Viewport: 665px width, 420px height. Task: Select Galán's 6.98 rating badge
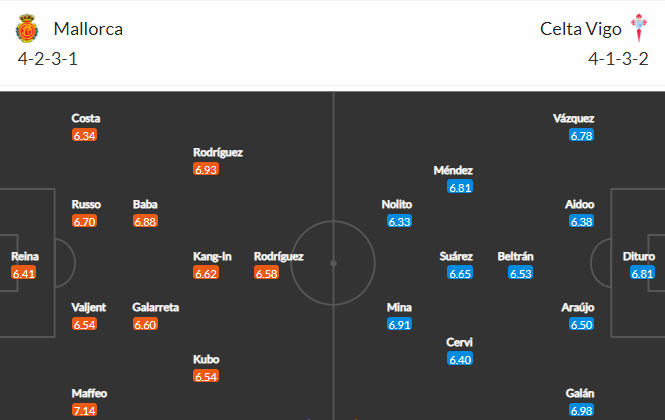581,410
